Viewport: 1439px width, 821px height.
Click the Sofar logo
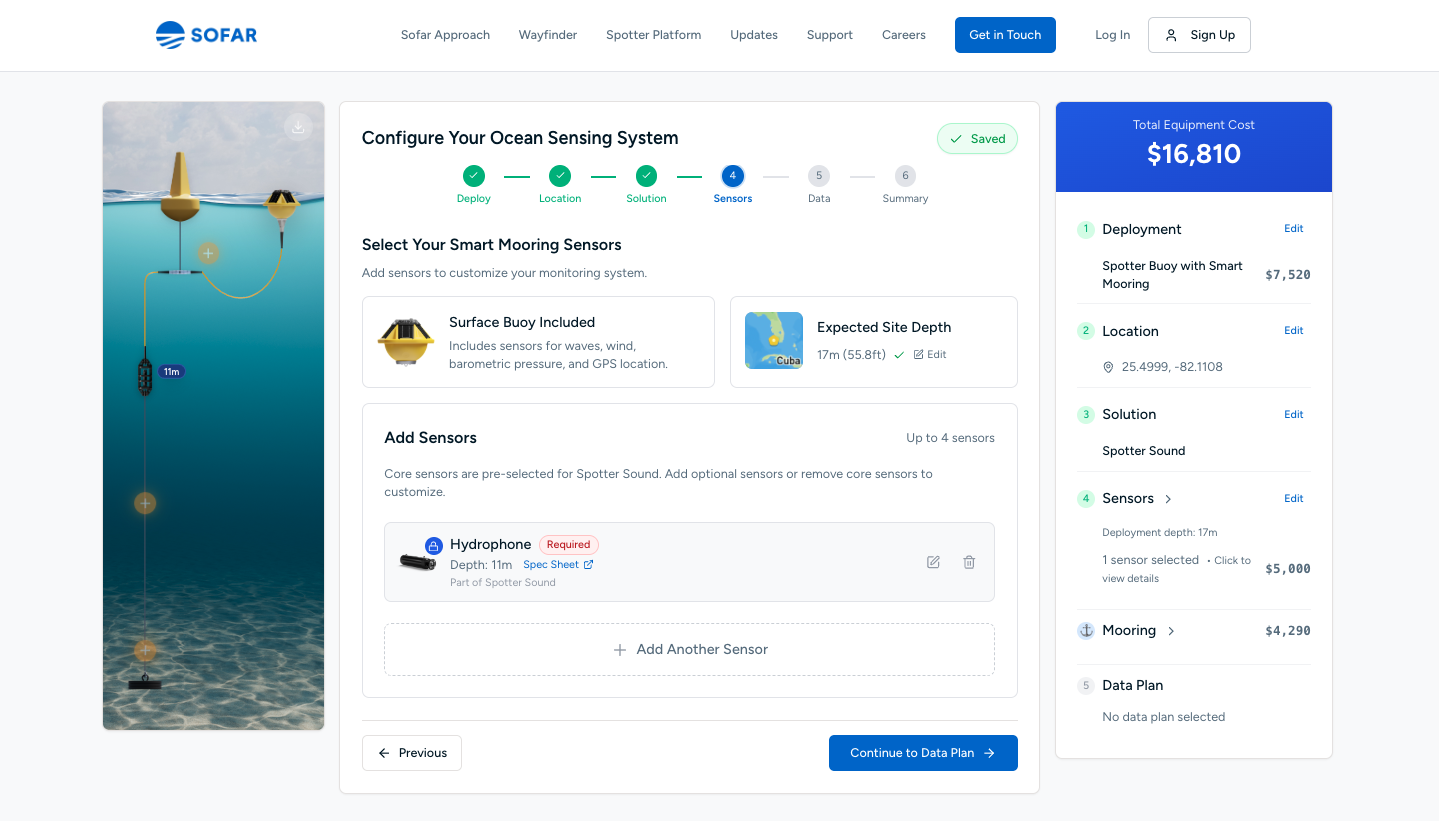[207, 35]
